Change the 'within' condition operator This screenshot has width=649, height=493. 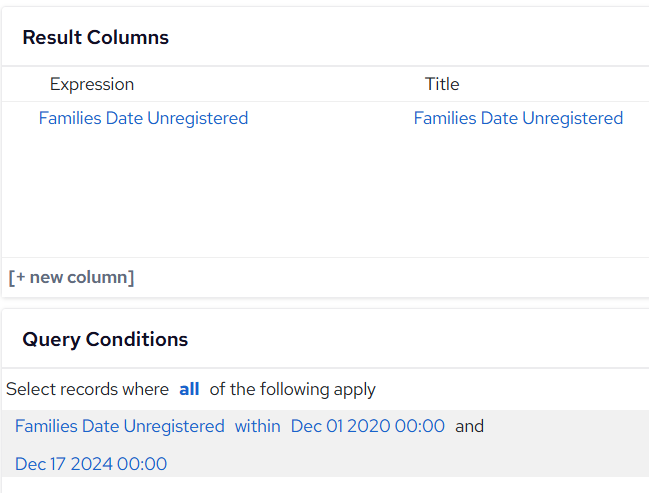257,426
